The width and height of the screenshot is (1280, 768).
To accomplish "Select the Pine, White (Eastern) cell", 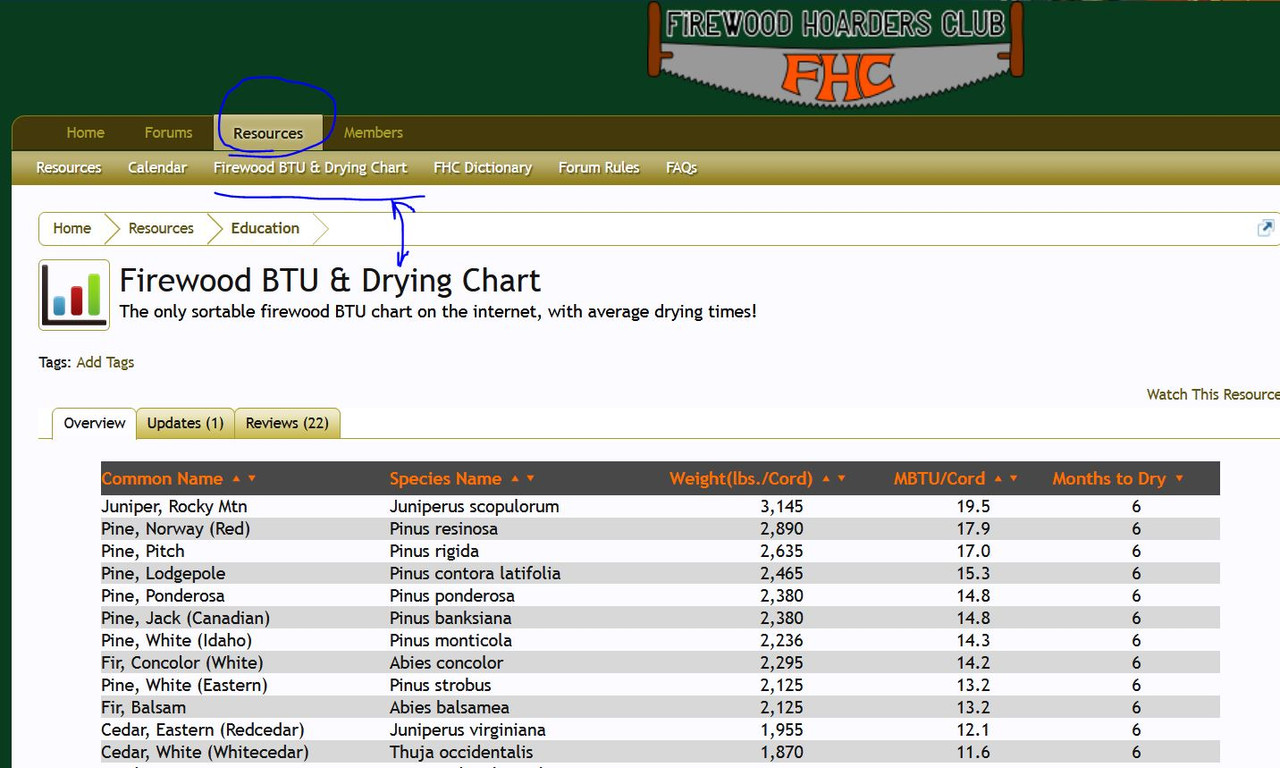I will coord(184,685).
